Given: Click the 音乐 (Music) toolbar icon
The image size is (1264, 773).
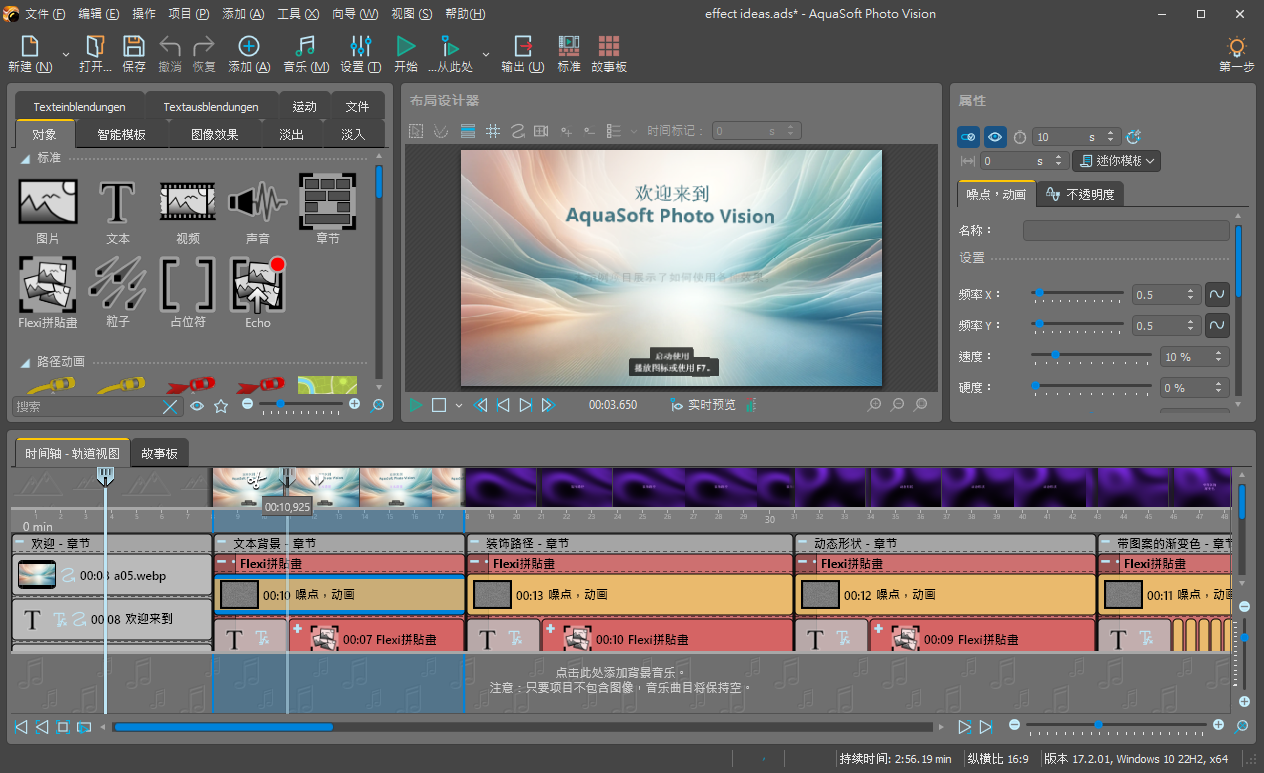Looking at the screenshot, I should click(306, 53).
